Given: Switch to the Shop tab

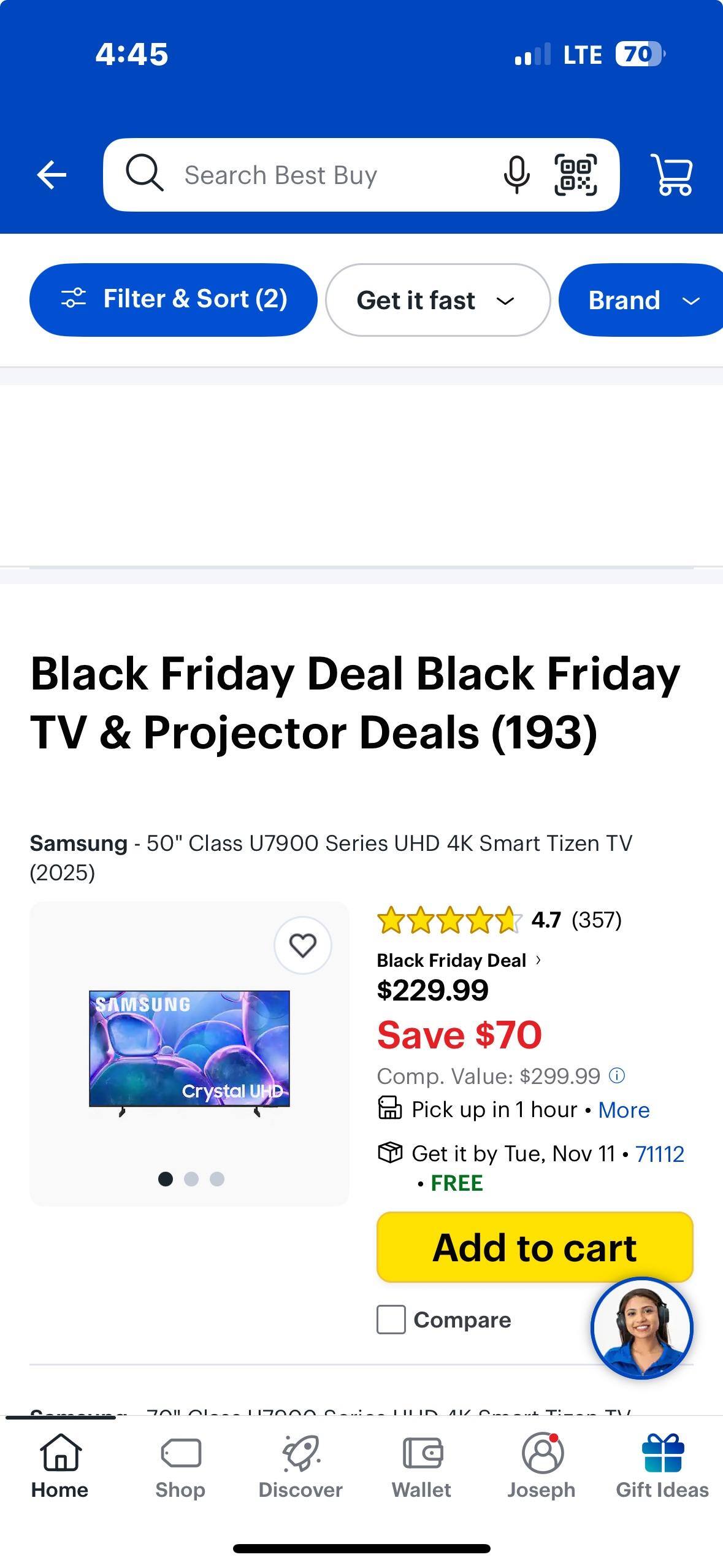Looking at the screenshot, I should coord(180,1466).
